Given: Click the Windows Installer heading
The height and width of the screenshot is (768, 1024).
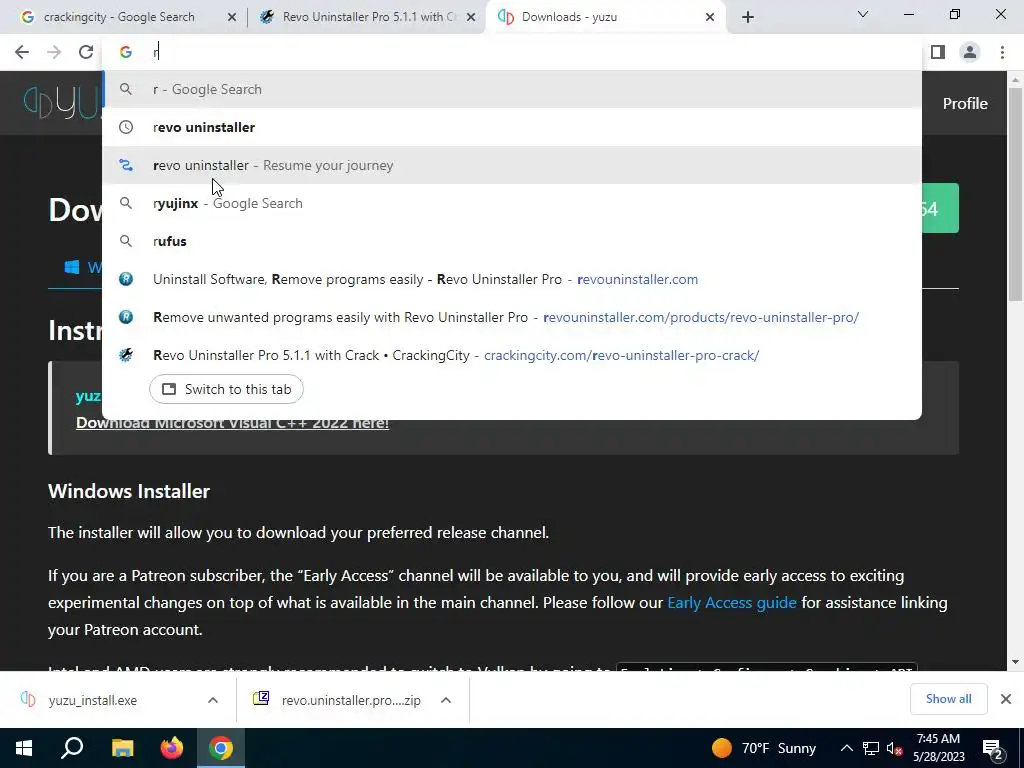Looking at the screenshot, I should [x=129, y=491].
